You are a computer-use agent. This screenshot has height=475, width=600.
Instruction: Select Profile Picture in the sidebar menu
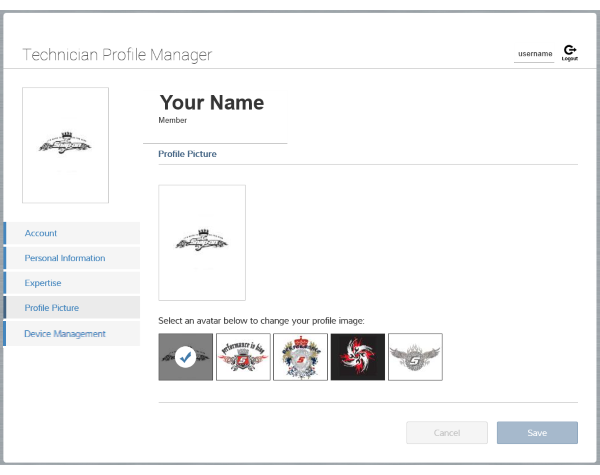(x=72, y=308)
